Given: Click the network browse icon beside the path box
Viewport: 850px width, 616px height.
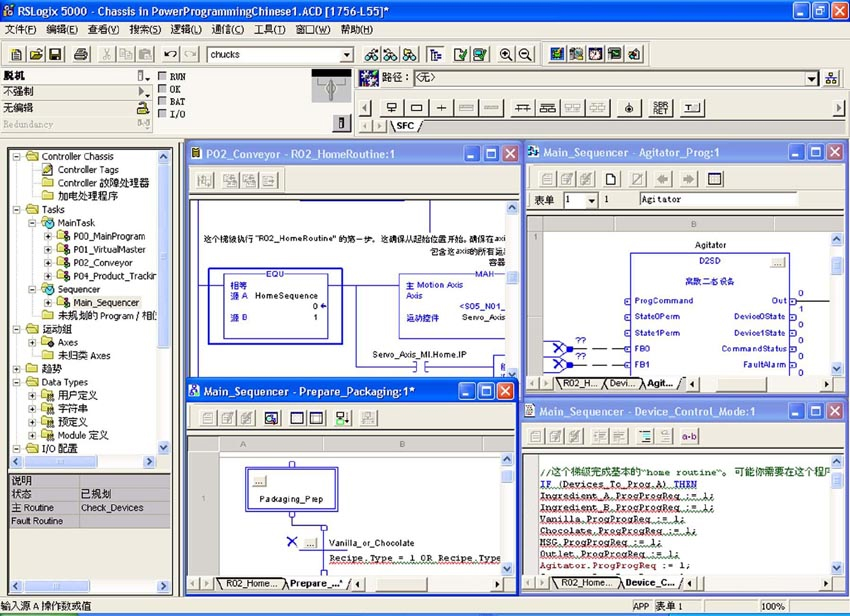Looking at the screenshot, I should (x=831, y=78).
